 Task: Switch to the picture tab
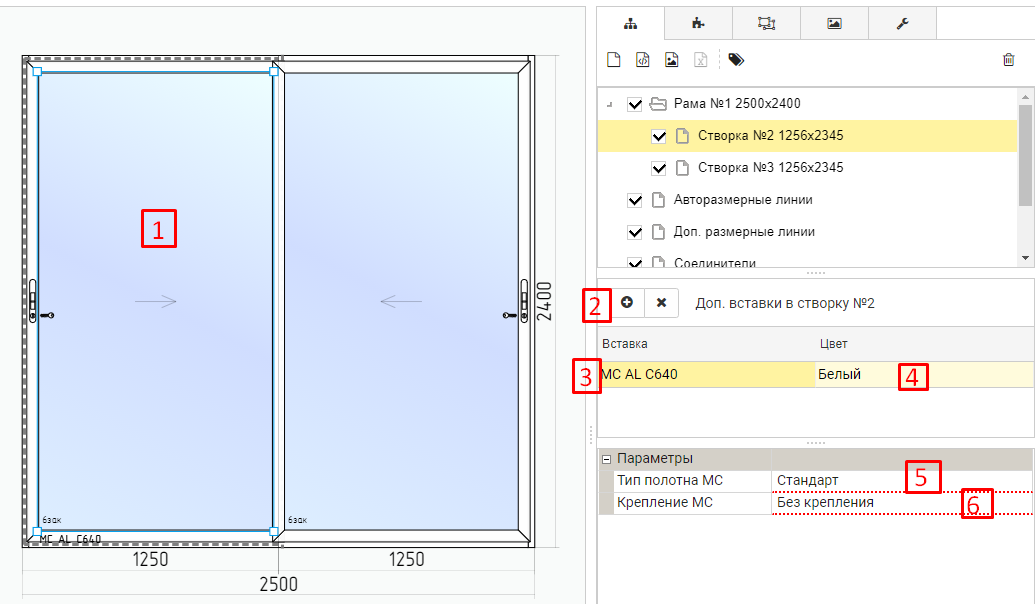834,24
